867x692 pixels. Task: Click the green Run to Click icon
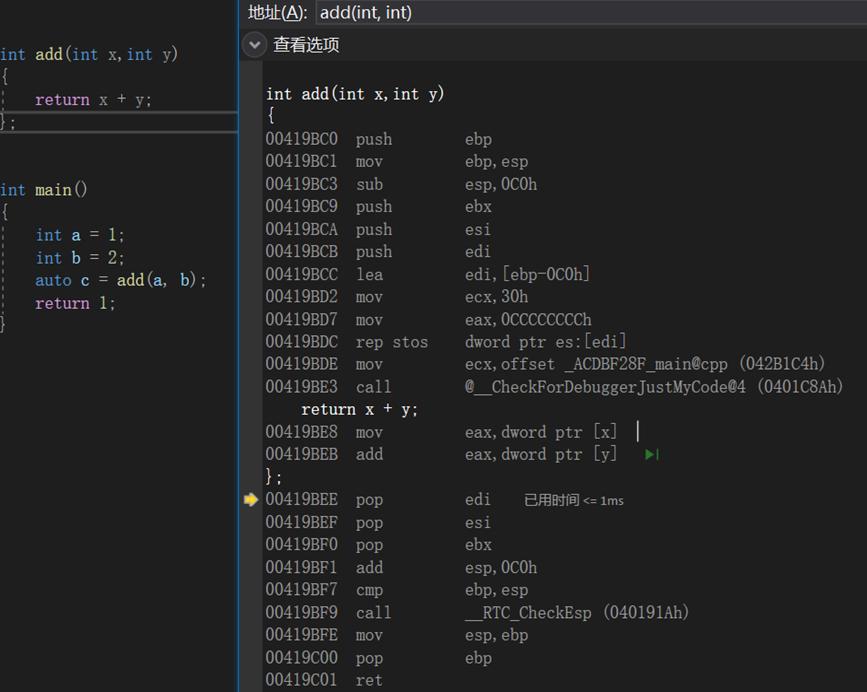tap(651, 454)
